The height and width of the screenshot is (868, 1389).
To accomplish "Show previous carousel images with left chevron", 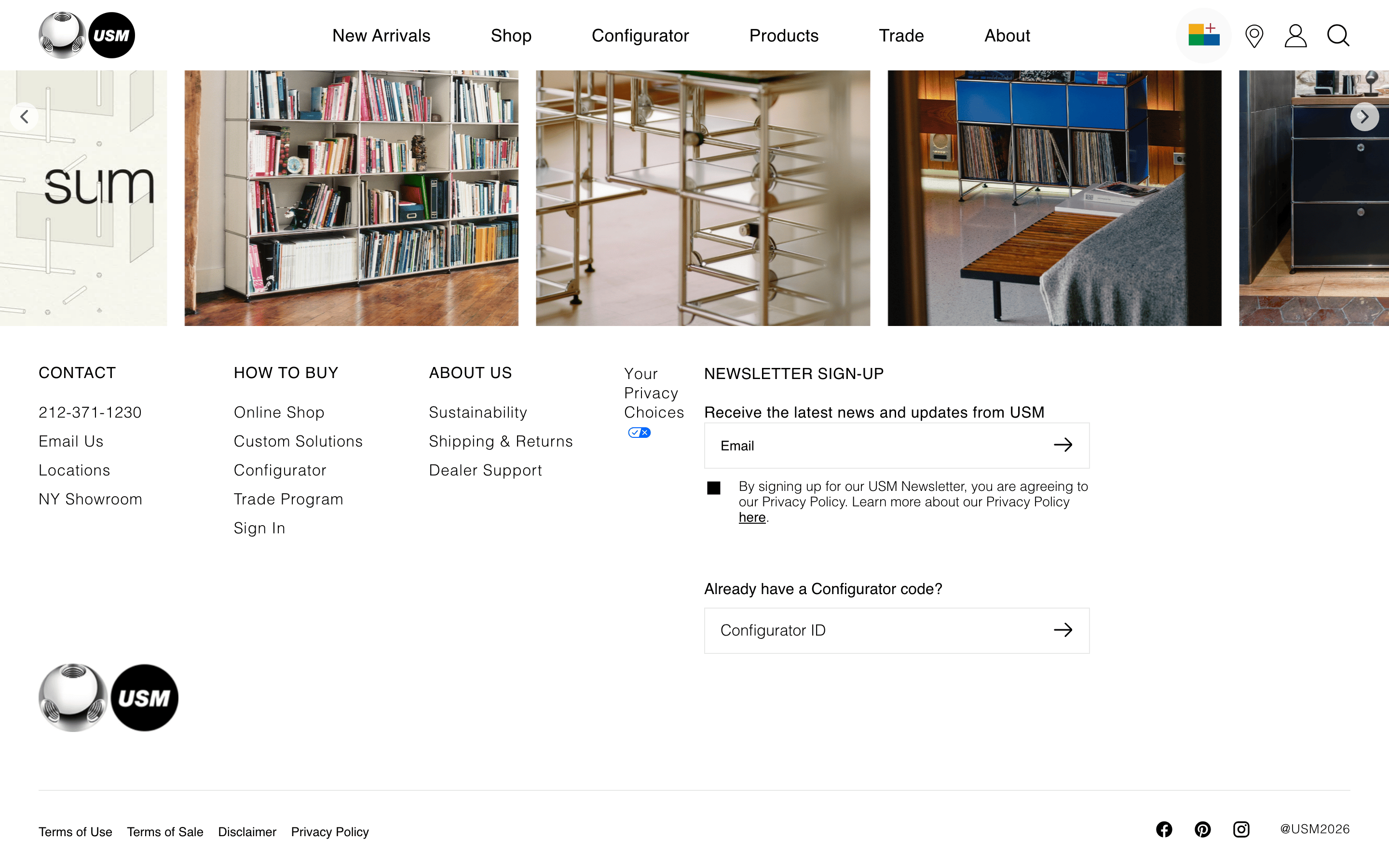I will pos(24,117).
